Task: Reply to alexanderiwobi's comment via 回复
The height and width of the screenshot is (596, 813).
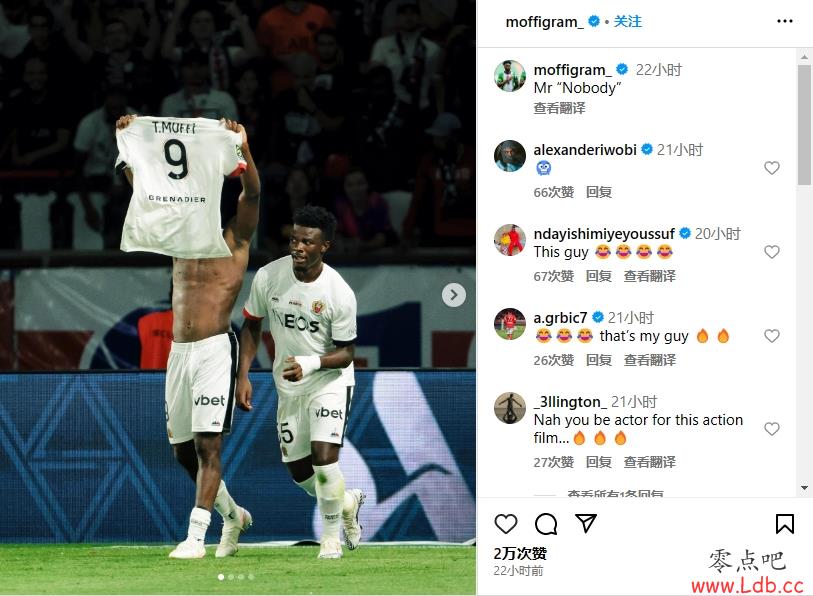Action: 598,192
